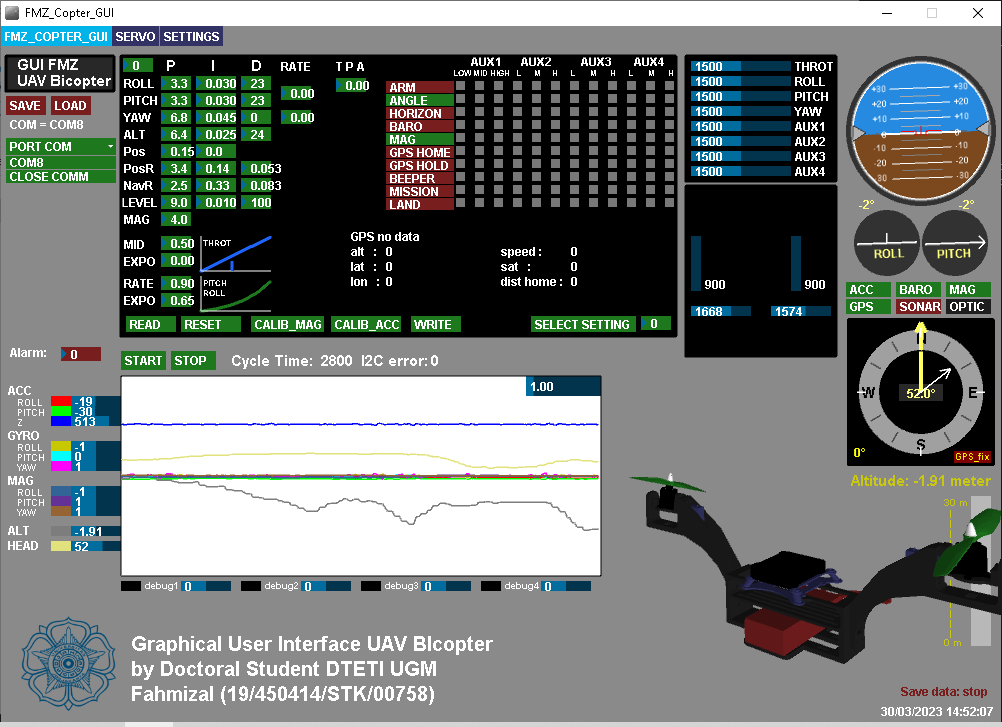This screenshot has width=1002, height=727.
Task: Toggle the ACC sensor indicator
Action: [868, 290]
